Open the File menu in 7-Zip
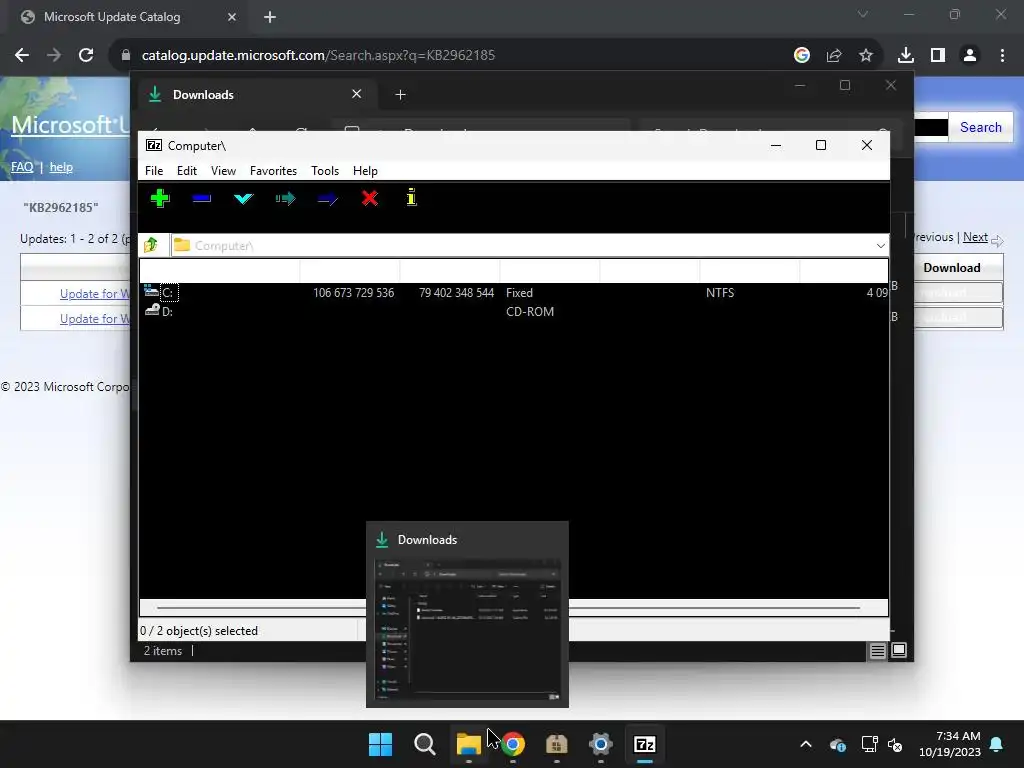 click(154, 170)
